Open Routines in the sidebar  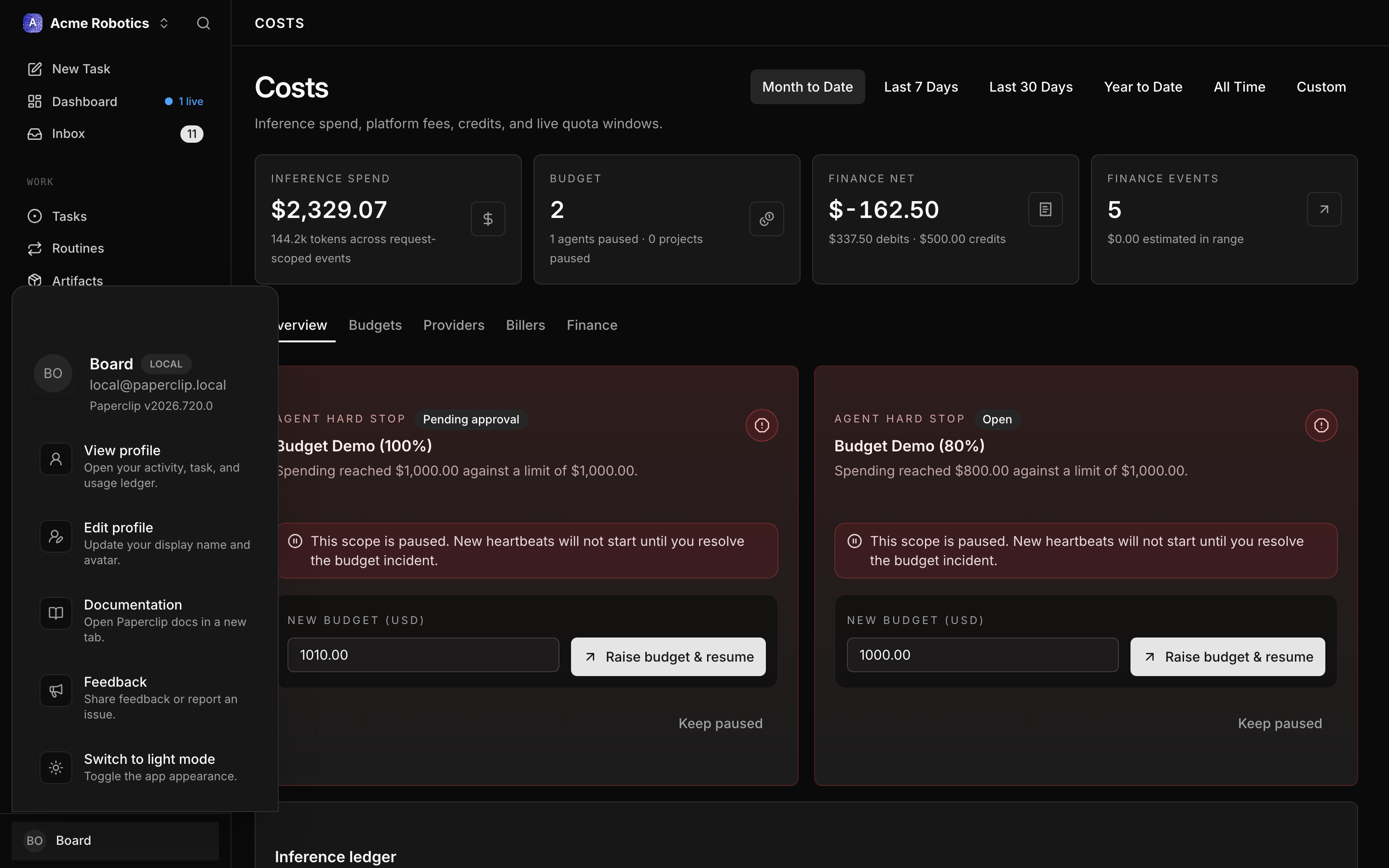115,248
